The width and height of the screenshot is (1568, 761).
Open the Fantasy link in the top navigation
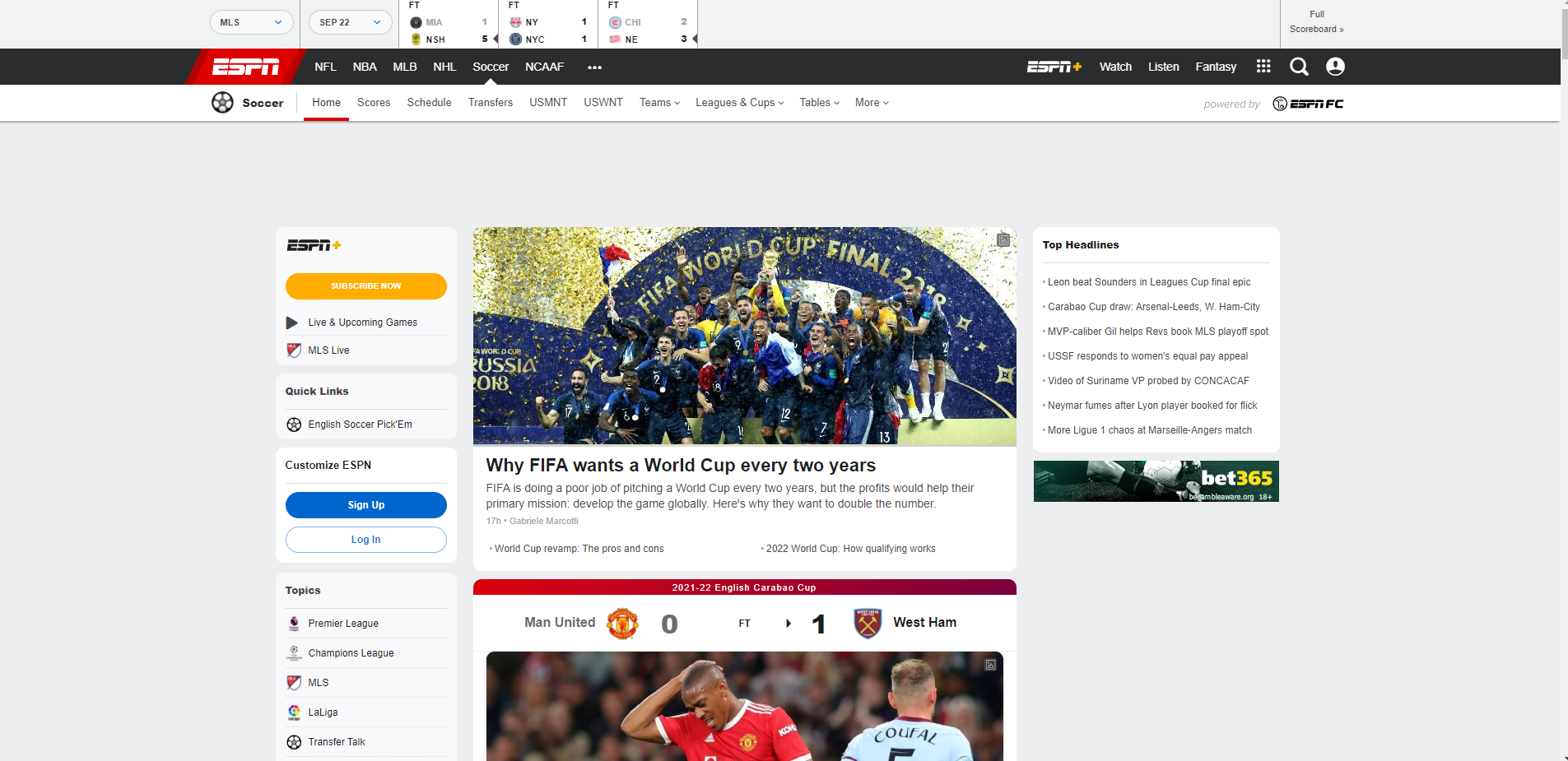(1216, 67)
